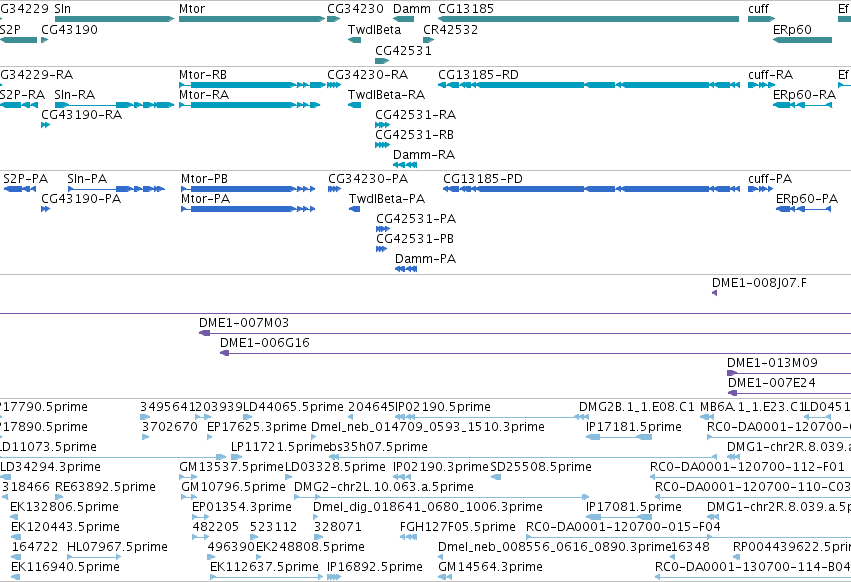Select the DME1-007M03 clone label
The image size is (851, 582).
pyautogui.click(x=244, y=323)
